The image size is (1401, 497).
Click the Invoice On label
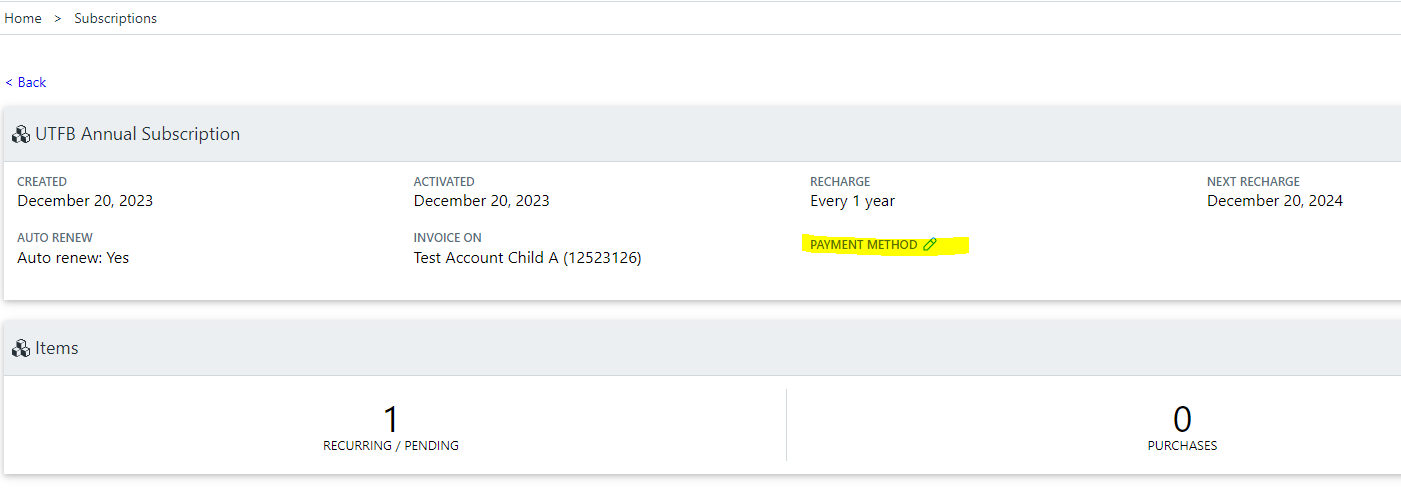[447, 238]
